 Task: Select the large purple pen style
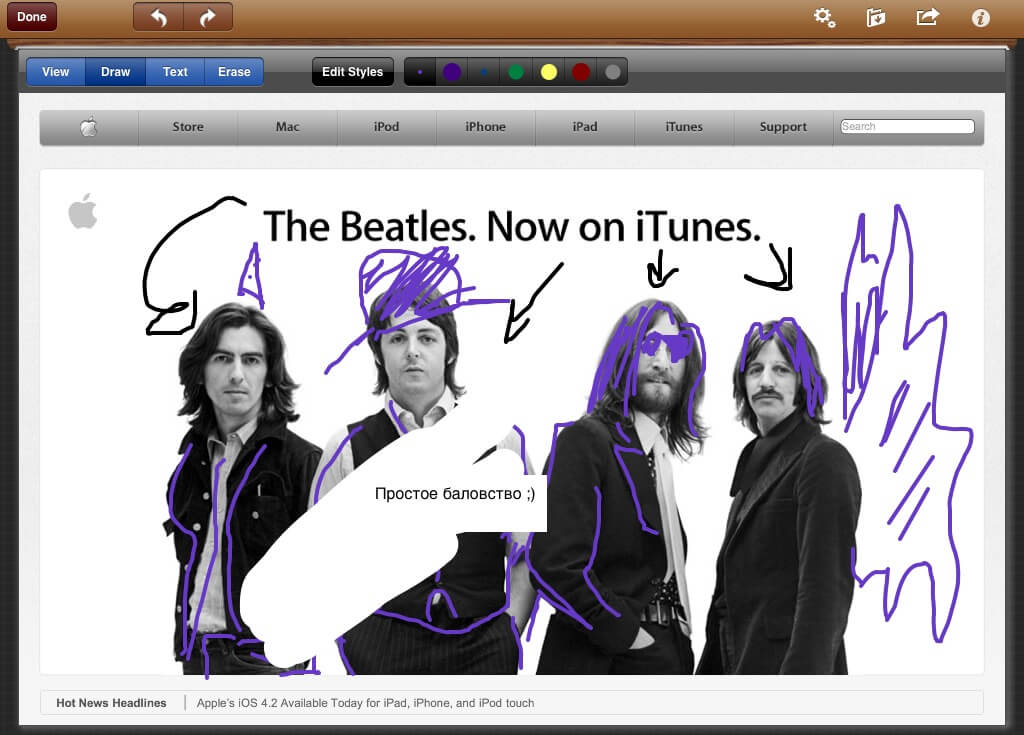point(452,72)
